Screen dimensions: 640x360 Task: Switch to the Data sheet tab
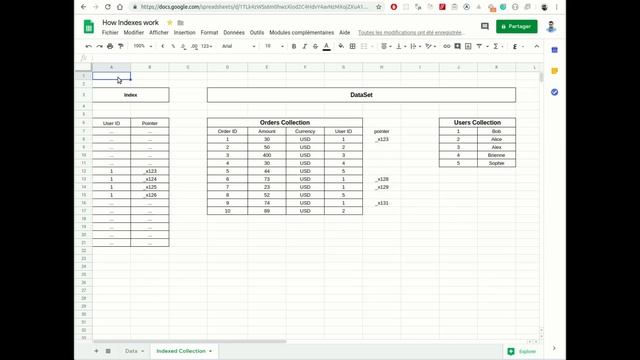pos(131,351)
